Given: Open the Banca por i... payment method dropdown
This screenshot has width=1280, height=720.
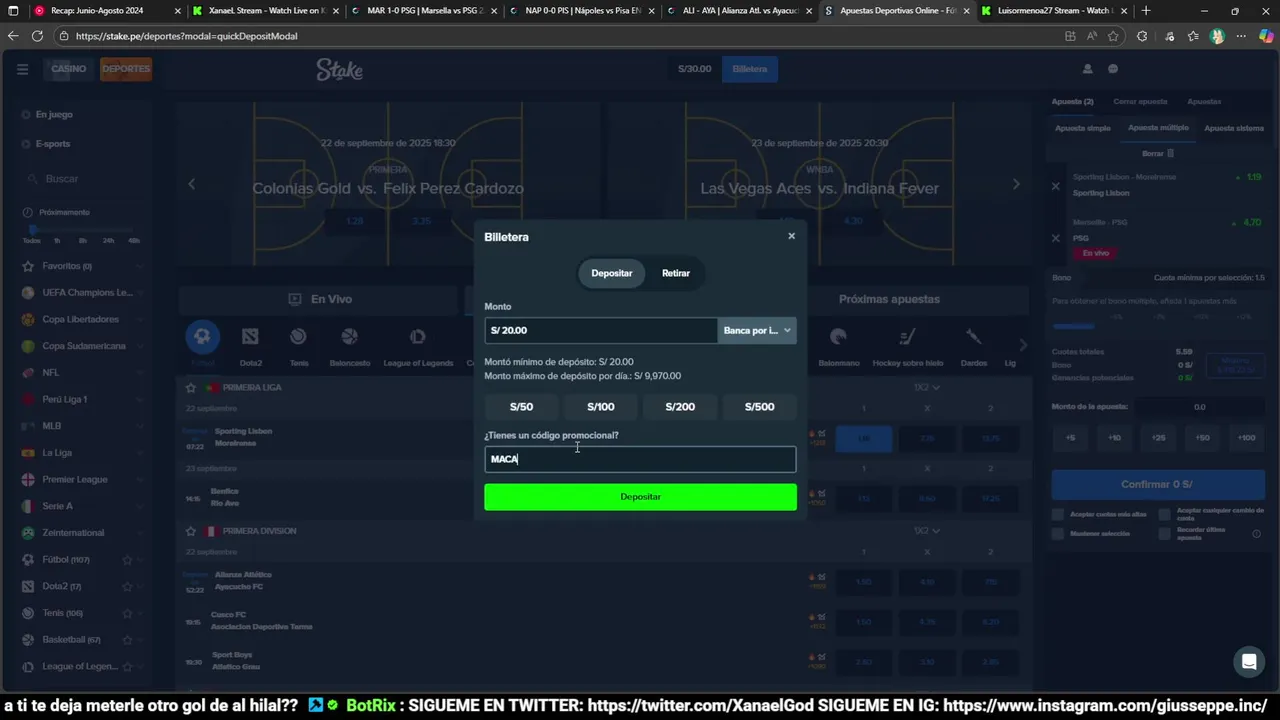Looking at the screenshot, I should click(x=757, y=330).
